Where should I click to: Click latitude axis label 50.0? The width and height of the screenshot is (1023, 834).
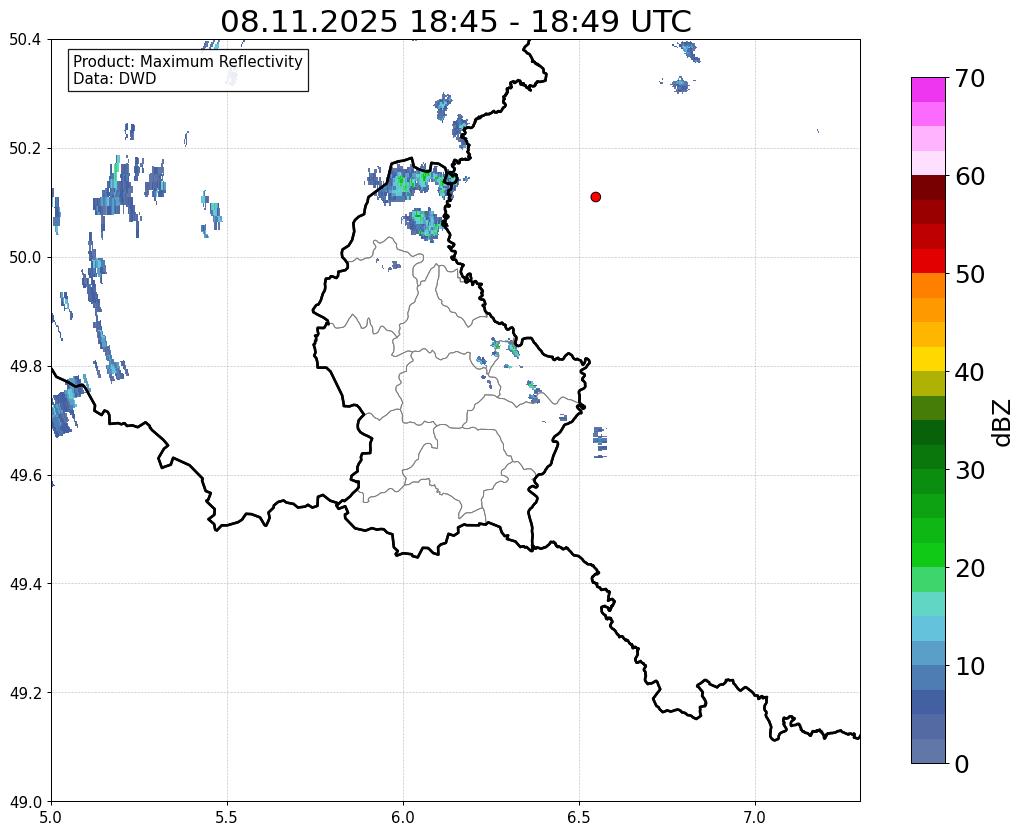pyautogui.click(x=25, y=258)
